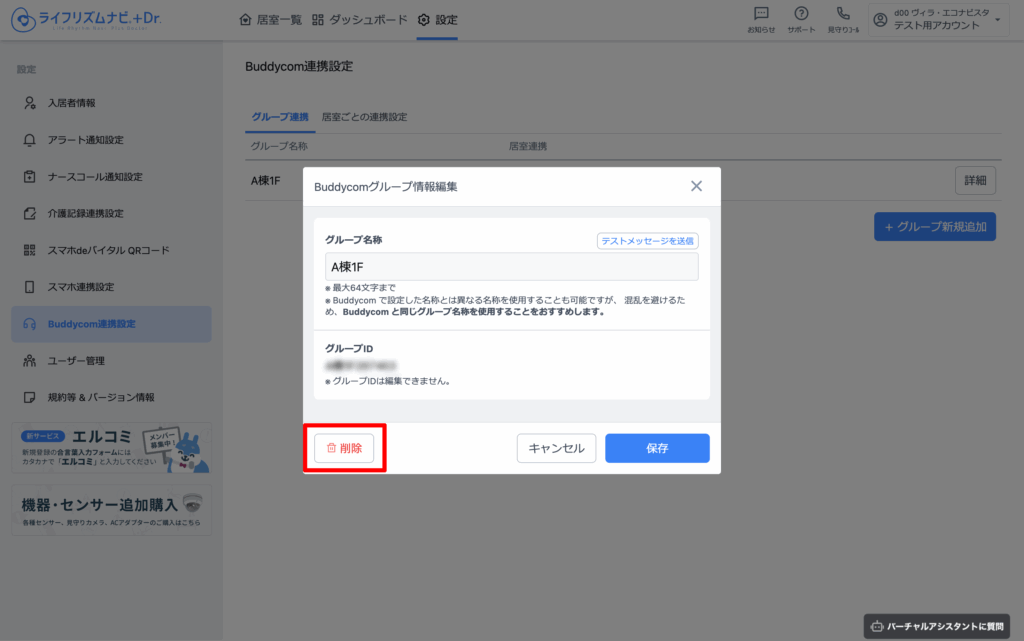This screenshot has height=641, width=1024.
Task: Open お知らせ notifications icon
Action: 761,14
